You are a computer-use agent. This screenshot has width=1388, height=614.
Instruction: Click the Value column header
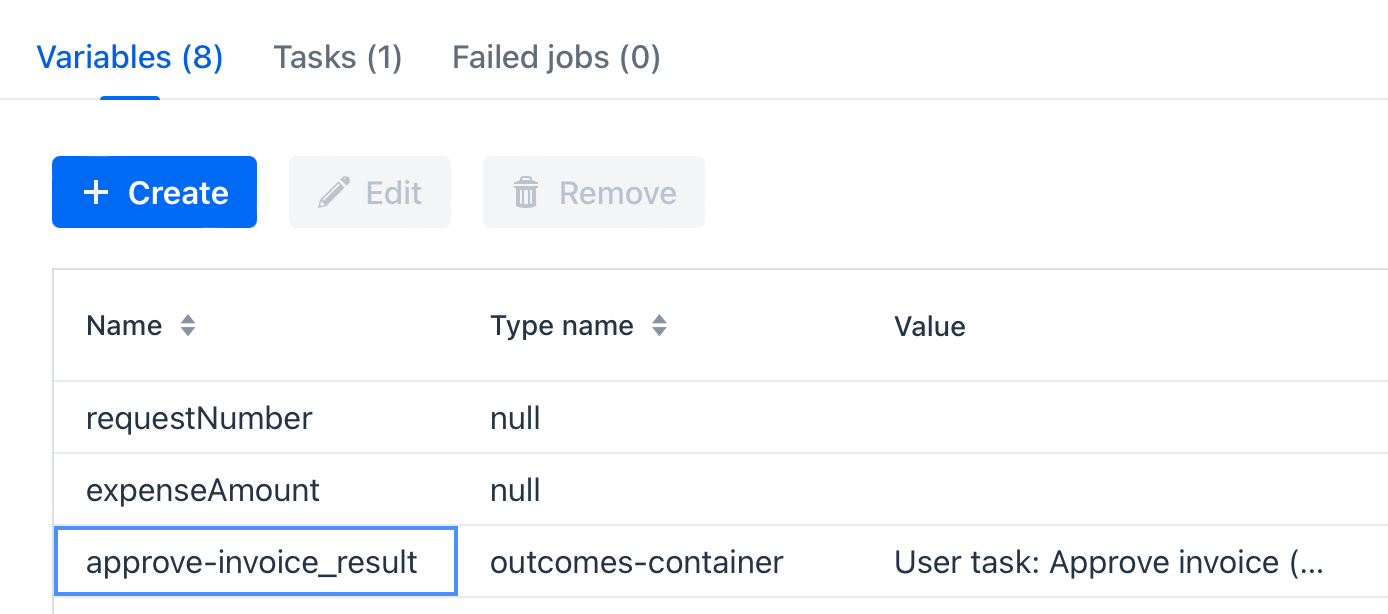click(x=930, y=326)
